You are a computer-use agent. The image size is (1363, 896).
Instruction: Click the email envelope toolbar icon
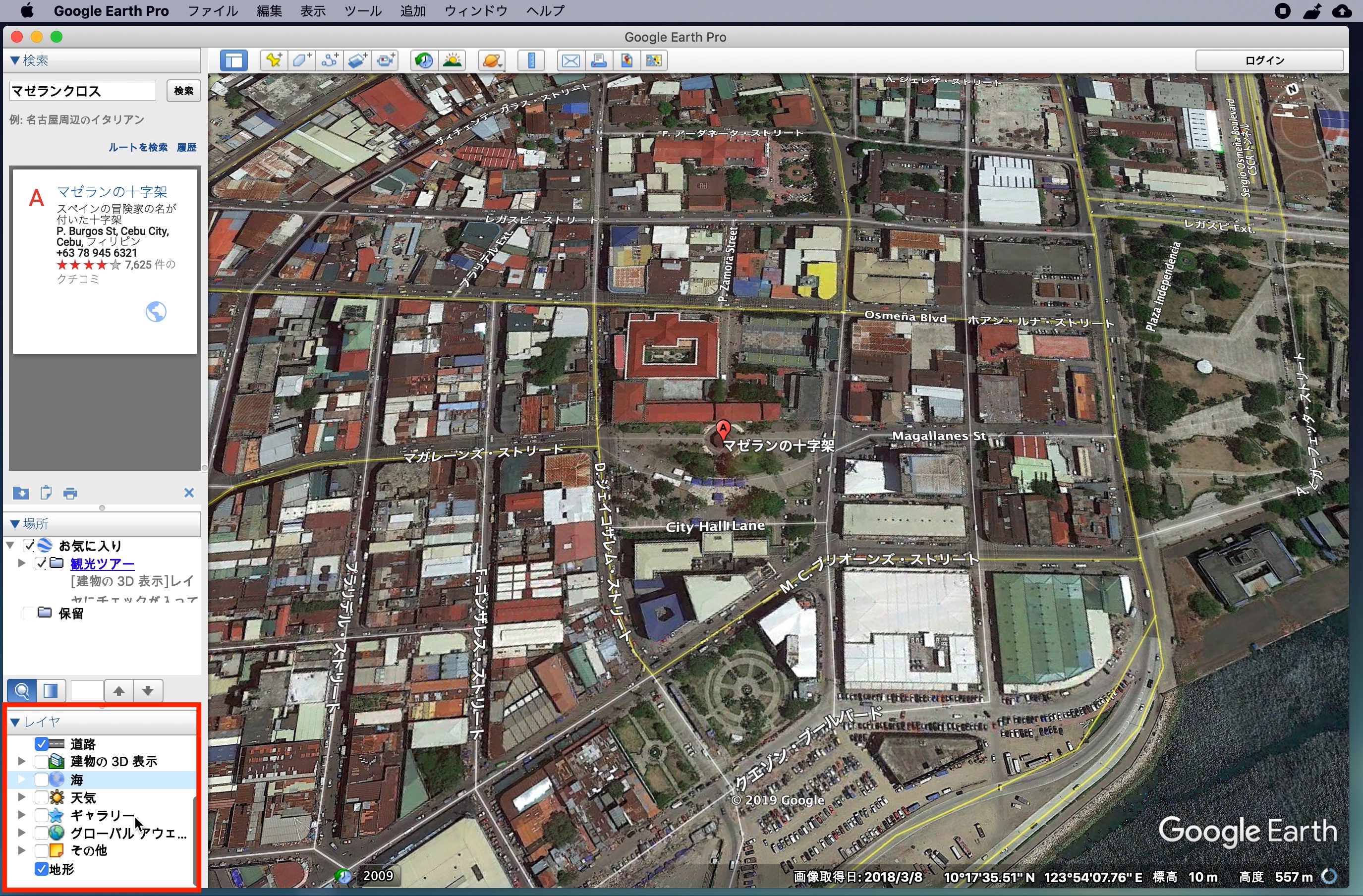click(x=570, y=60)
